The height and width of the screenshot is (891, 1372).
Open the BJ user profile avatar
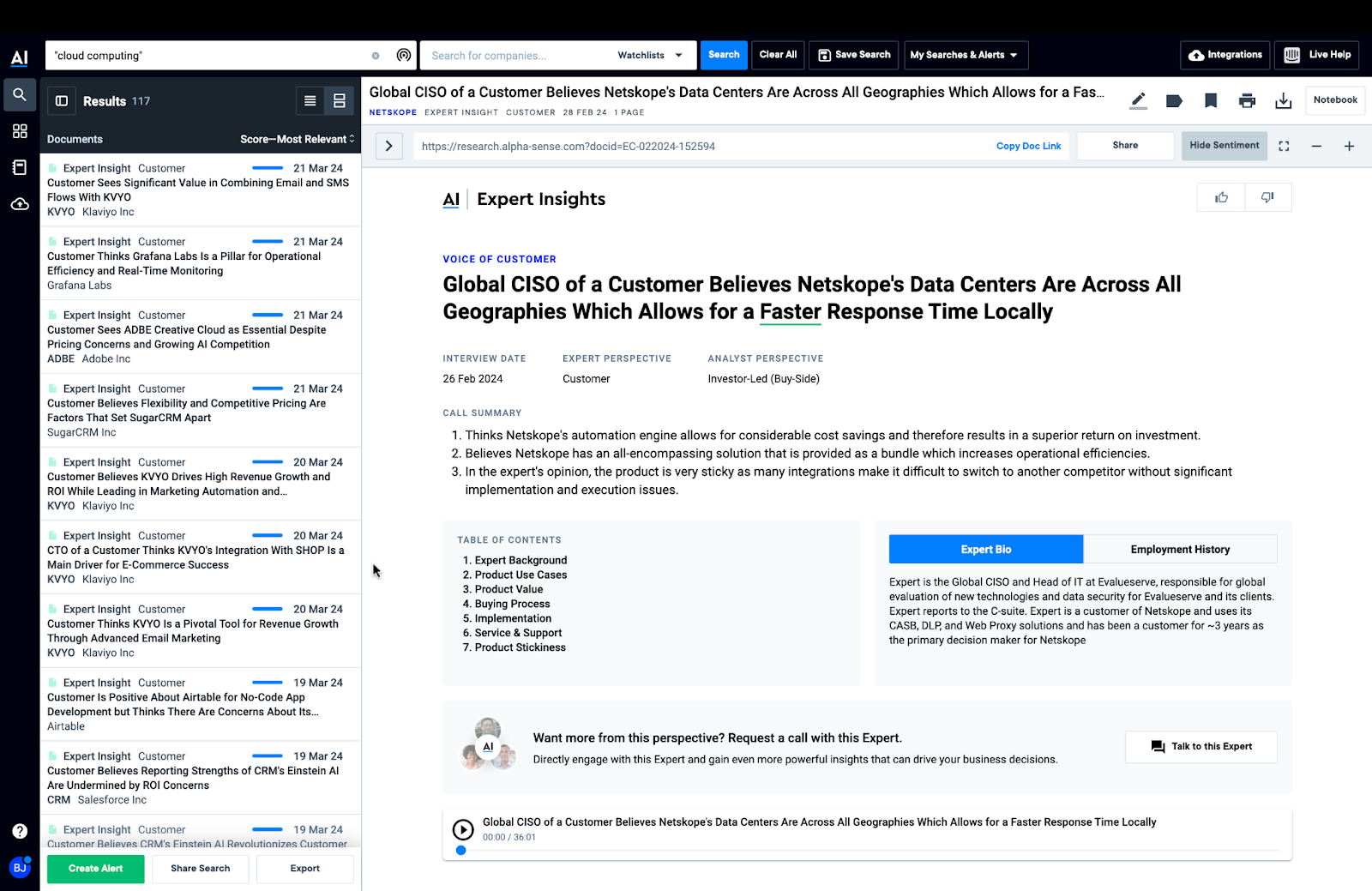point(20,867)
